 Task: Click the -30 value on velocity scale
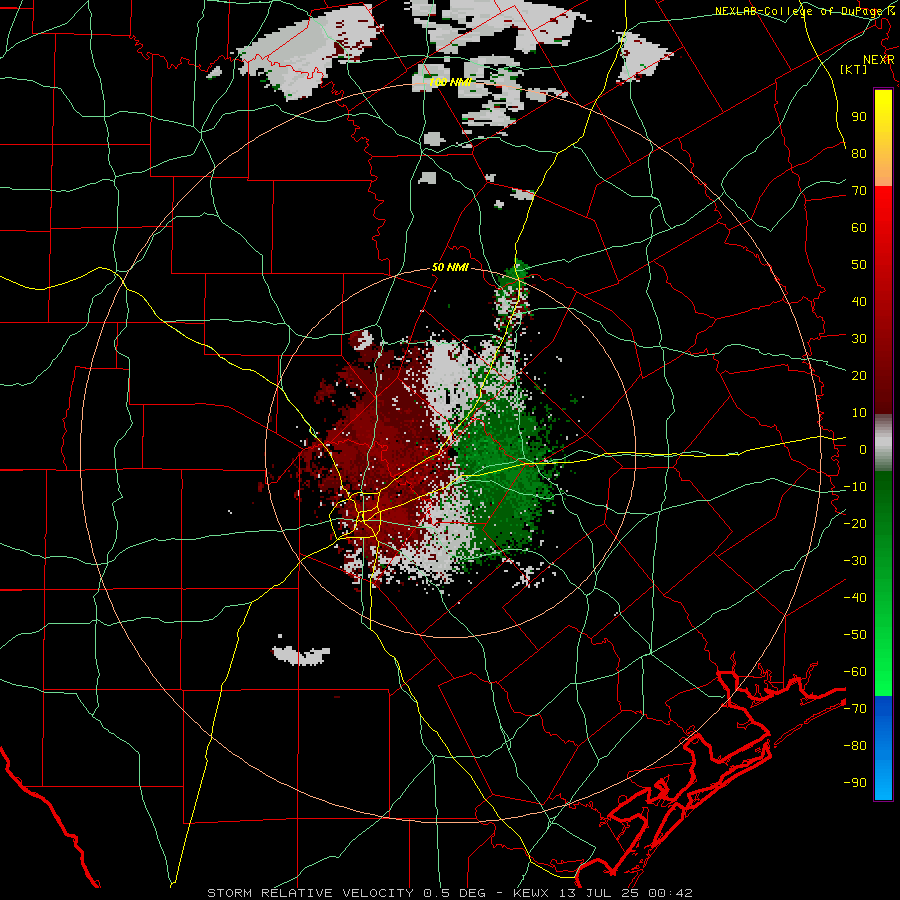(855, 561)
